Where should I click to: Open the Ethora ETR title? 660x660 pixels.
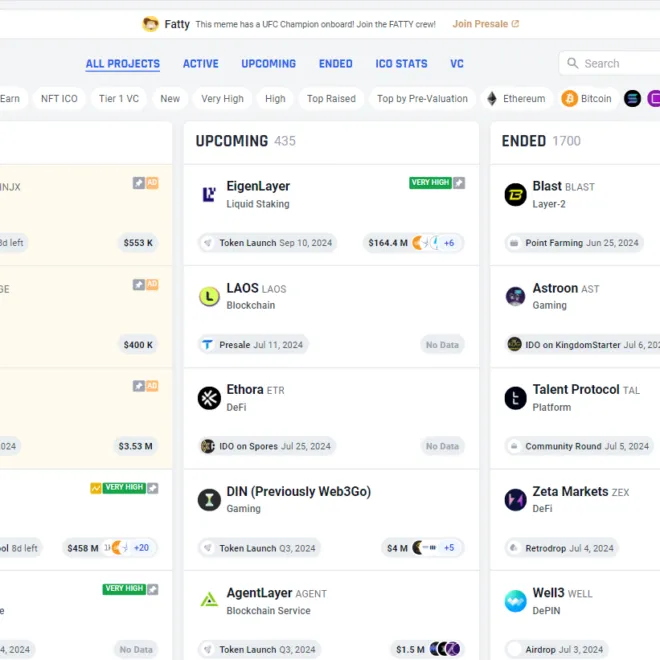(x=255, y=390)
